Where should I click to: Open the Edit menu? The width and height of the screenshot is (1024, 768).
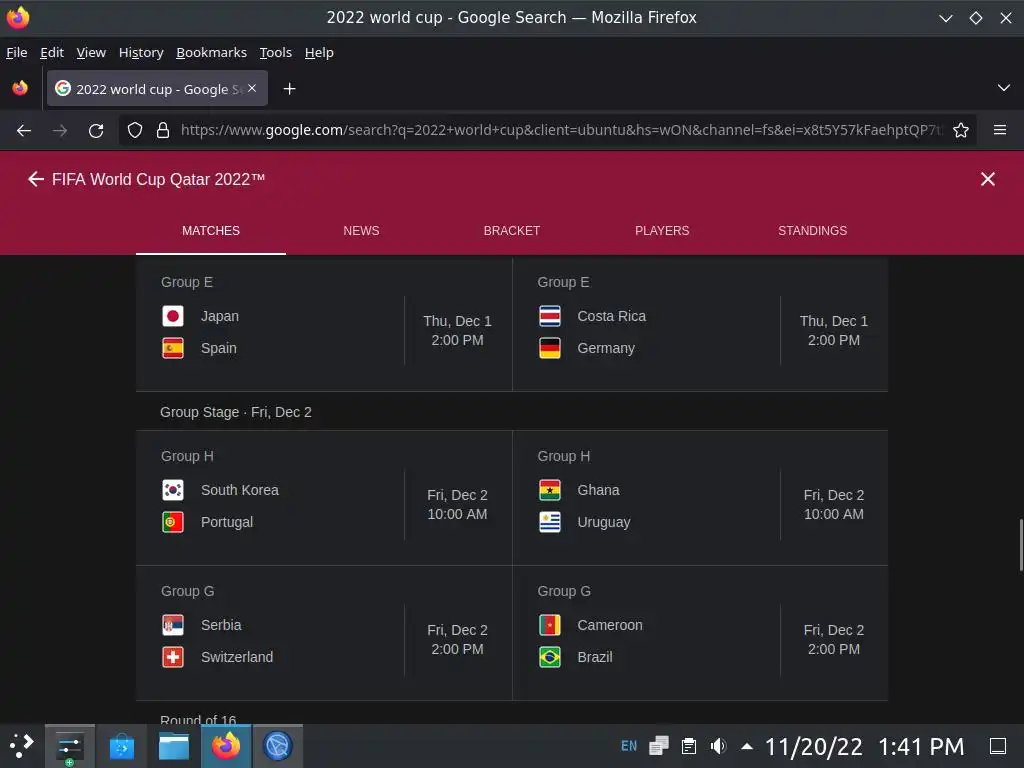pyautogui.click(x=52, y=52)
